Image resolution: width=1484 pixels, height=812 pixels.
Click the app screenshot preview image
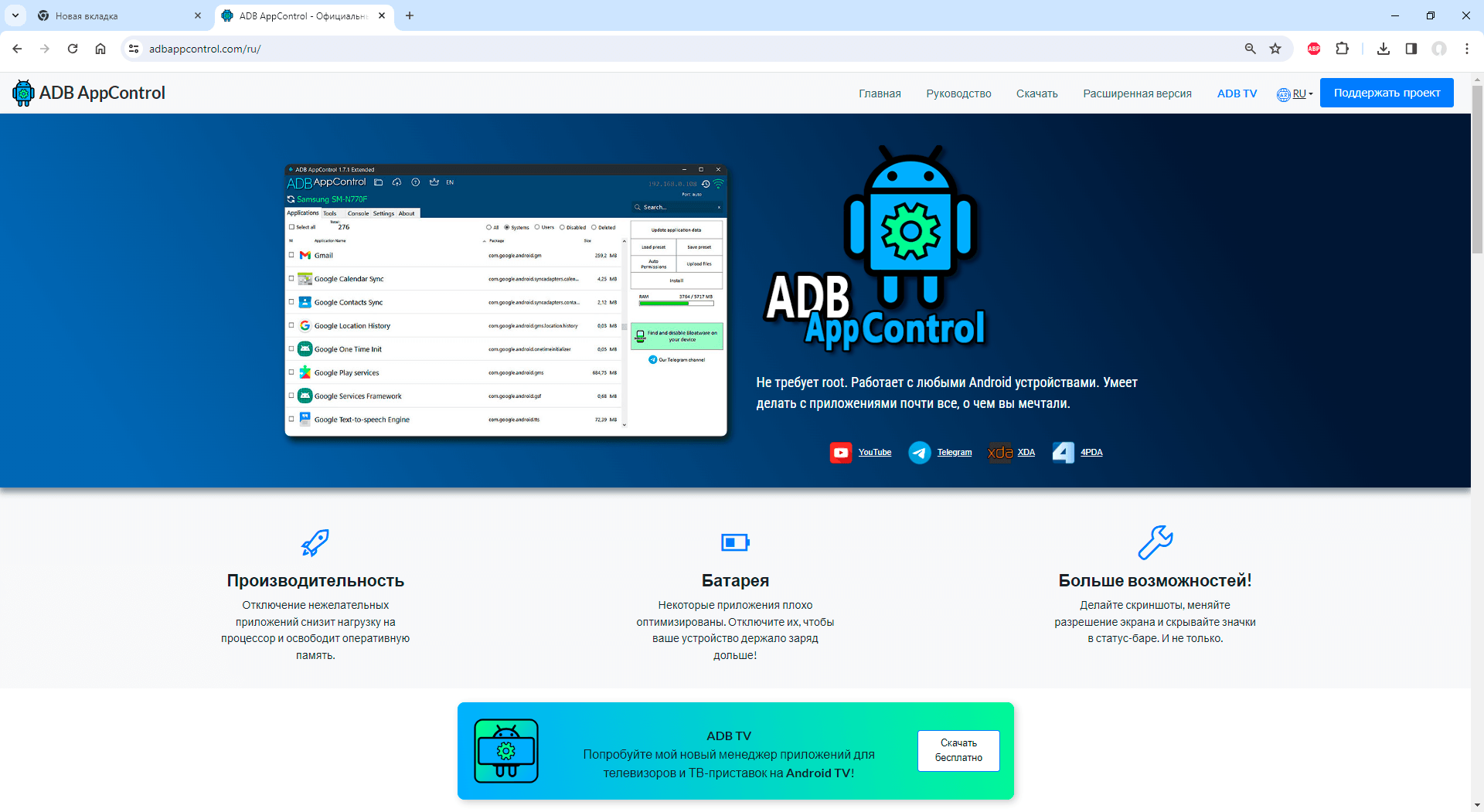(506, 301)
